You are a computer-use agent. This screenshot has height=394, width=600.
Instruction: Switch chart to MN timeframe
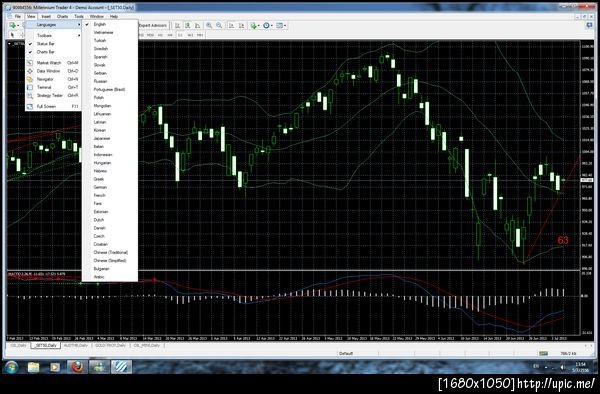click(x=200, y=35)
